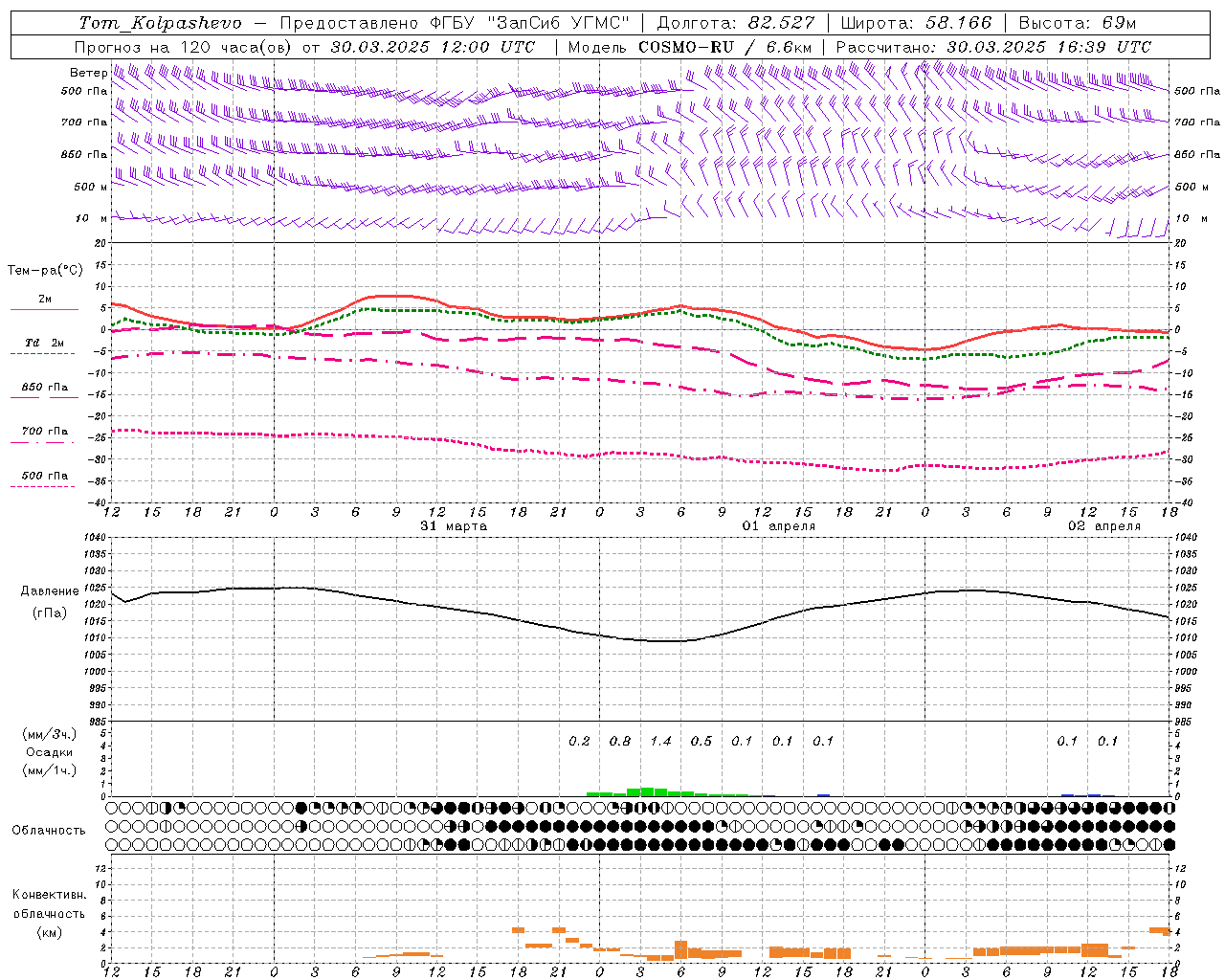Click model name COSMO-RU / 6.6км
The image size is (1225, 980).
[725, 47]
